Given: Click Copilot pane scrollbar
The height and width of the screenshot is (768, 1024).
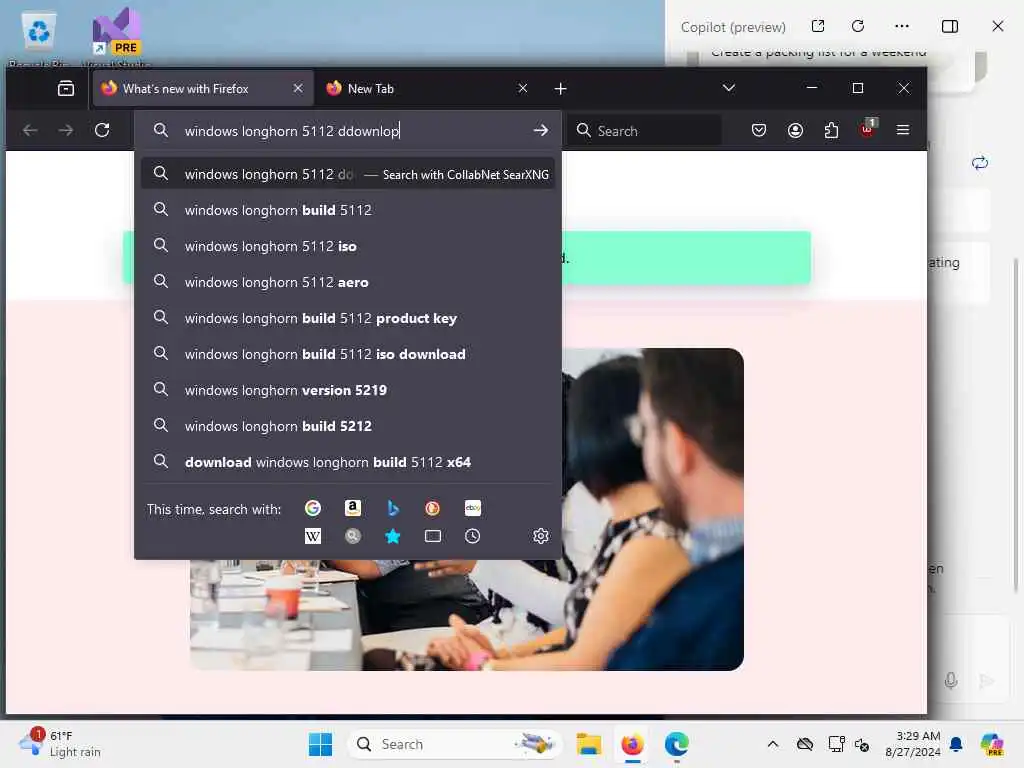Looking at the screenshot, I should click(x=1015, y=424).
